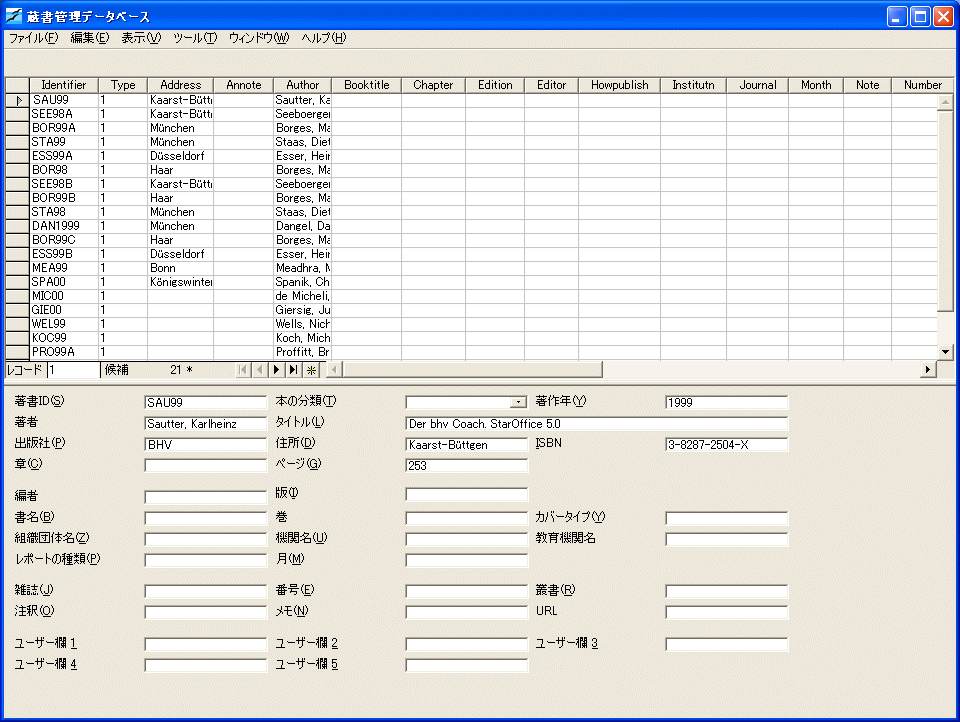Click the previous record navigation arrow
This screenshot has height=722, width=960.
click(260, 370)
